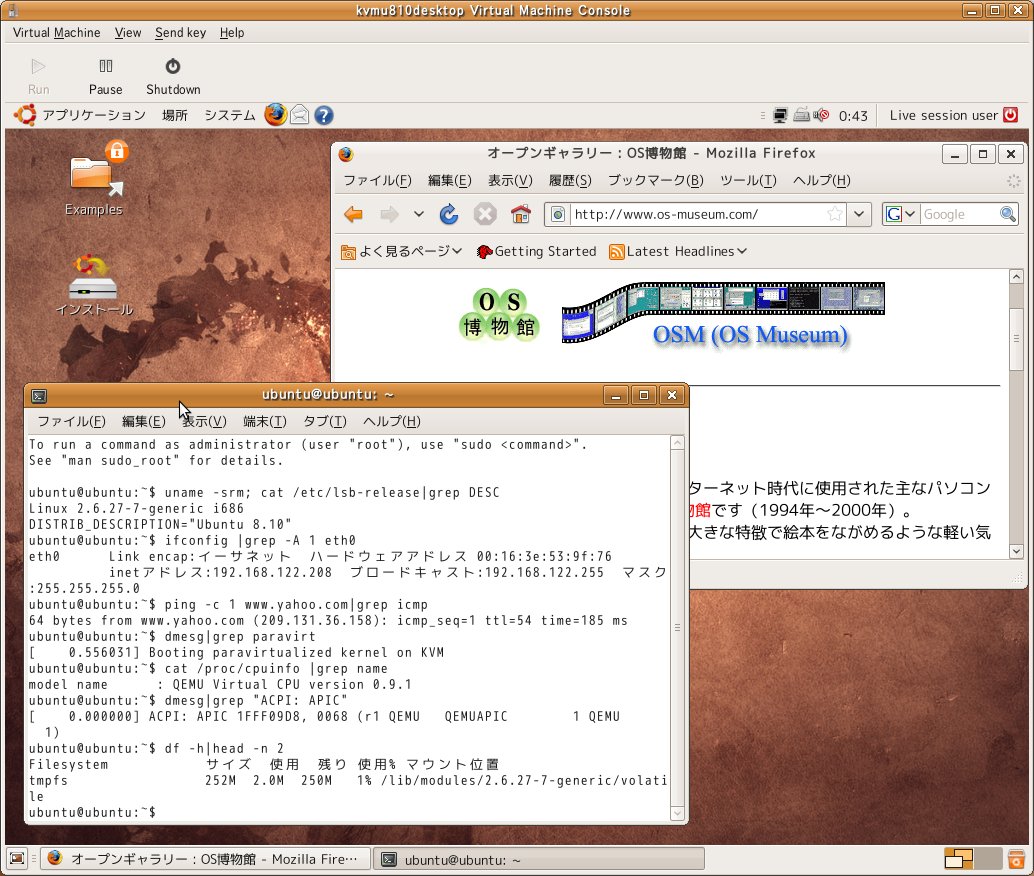Click the ubuntu@ubuntu terminal taskbar button
Image resolution: width=1034 pixels, height=876 pixels.
point(539,859)
